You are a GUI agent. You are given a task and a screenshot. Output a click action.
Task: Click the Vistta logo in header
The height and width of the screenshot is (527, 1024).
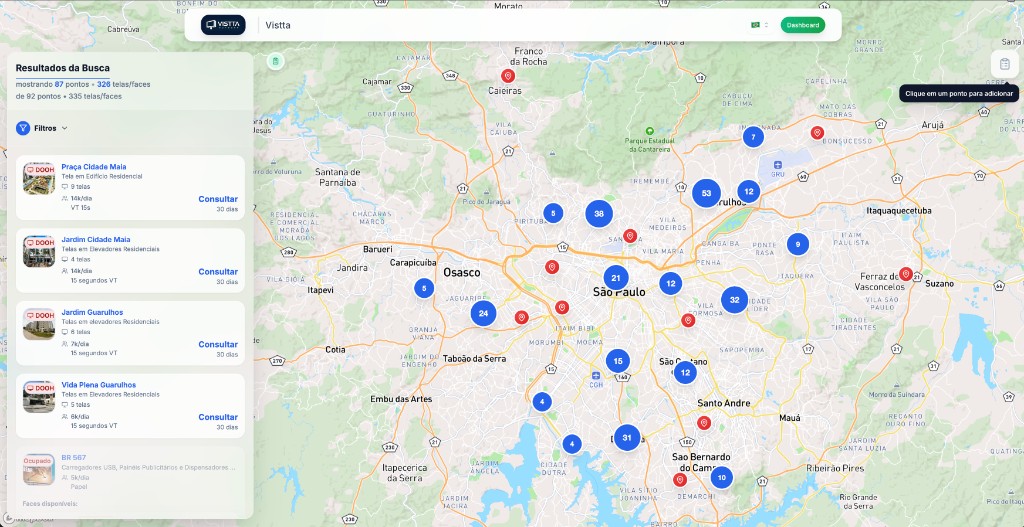pos(223,25)
